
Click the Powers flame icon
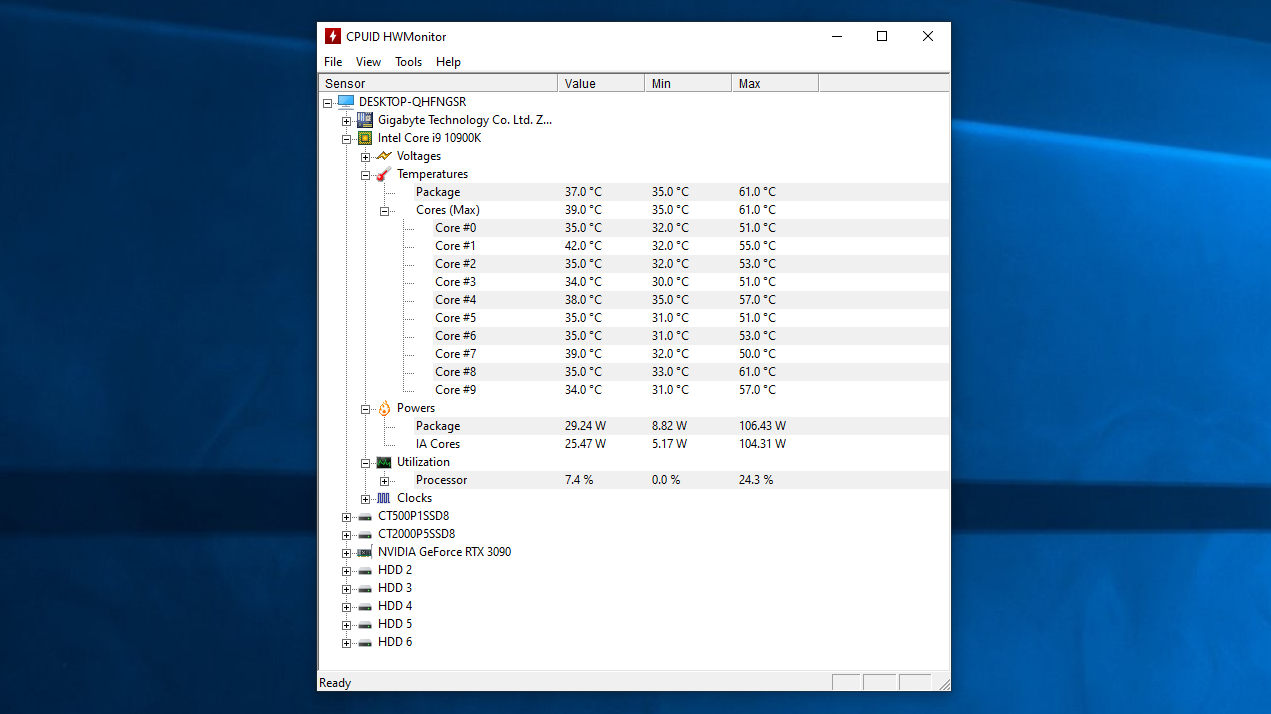(383, 407)
